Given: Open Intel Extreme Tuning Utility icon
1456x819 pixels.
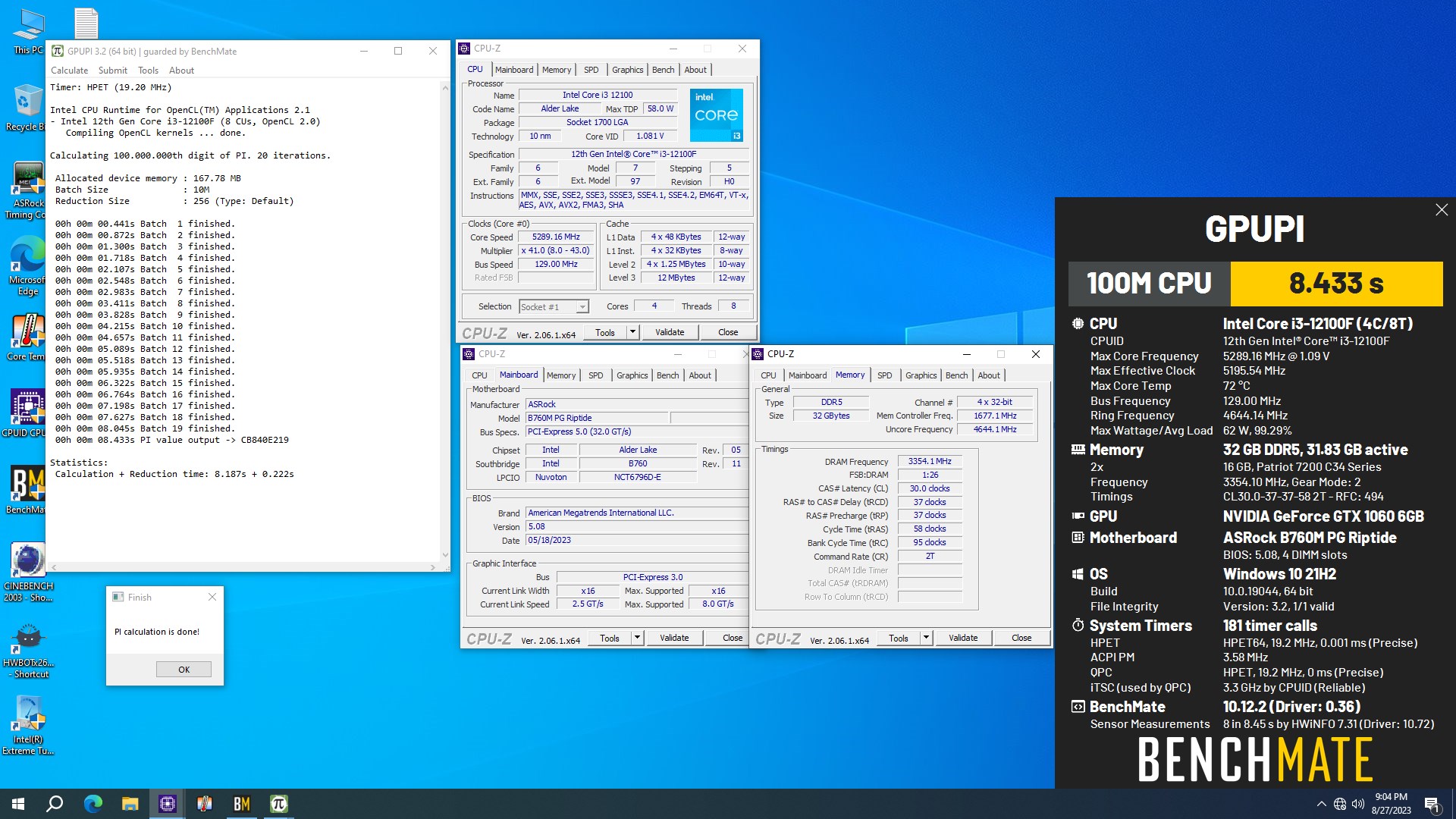Looking at the screenshot, I should pos(28,726).
